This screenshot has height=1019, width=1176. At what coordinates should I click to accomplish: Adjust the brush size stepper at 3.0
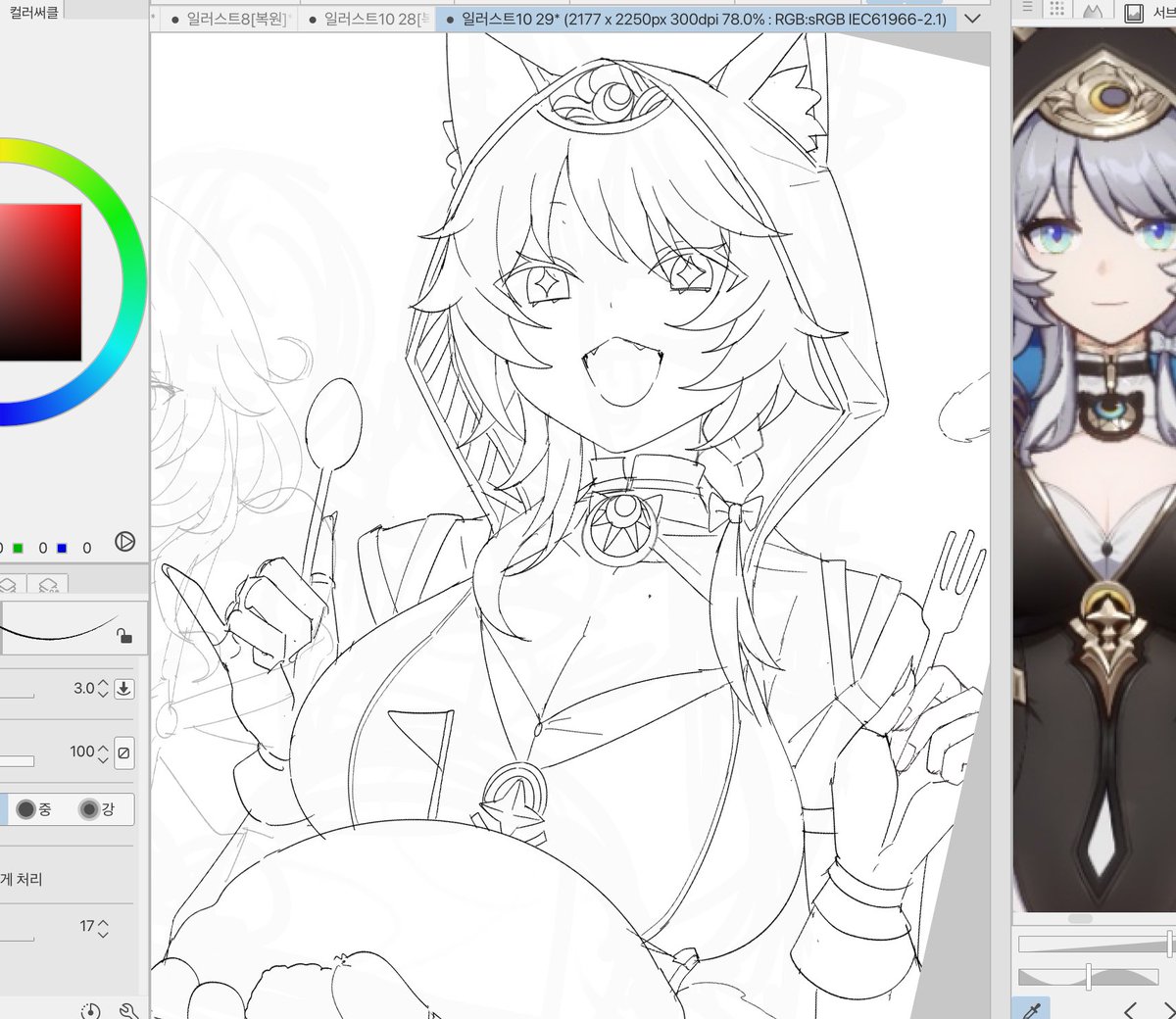pos(104,688)
